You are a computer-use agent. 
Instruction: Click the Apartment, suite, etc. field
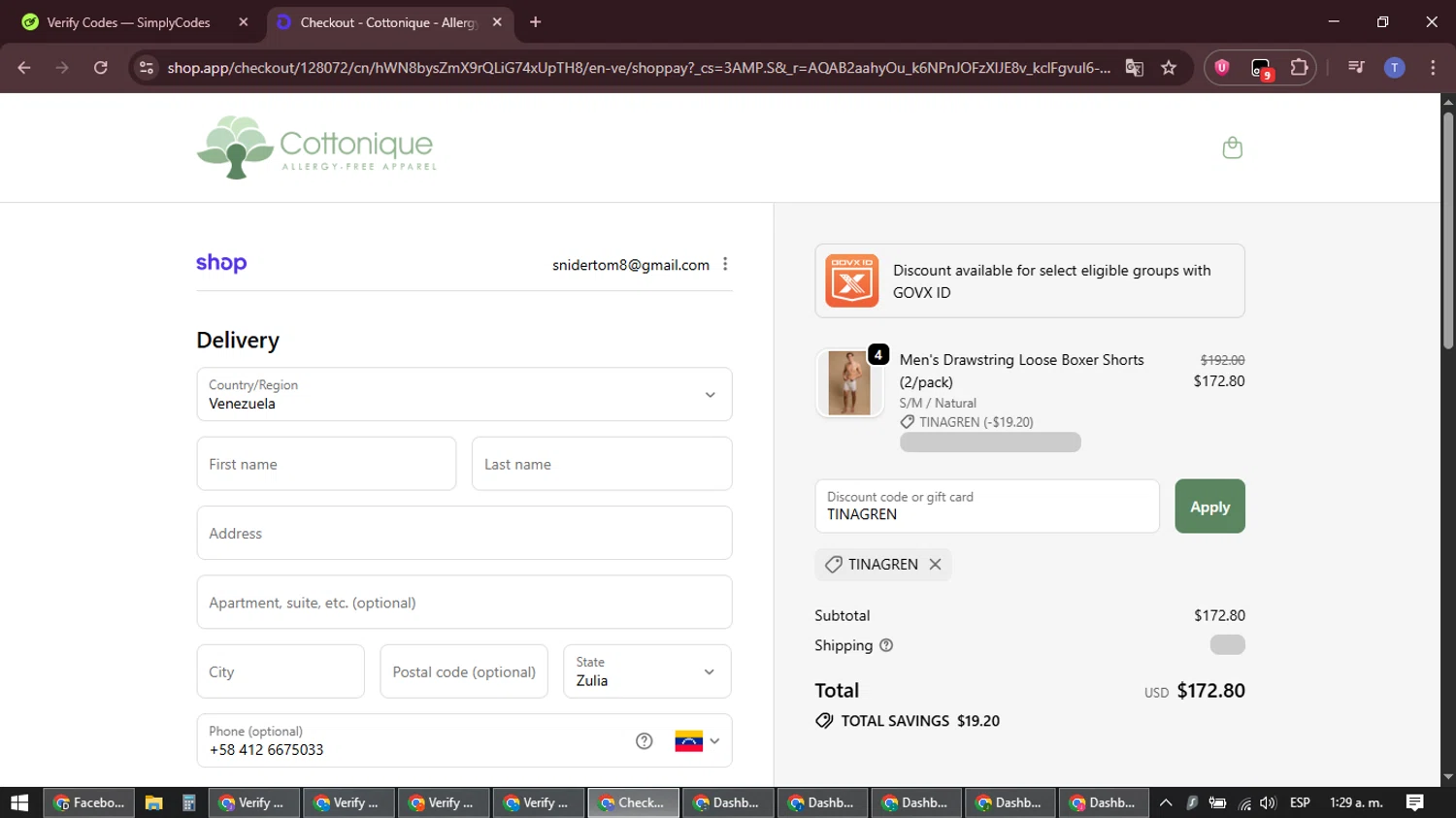point(464,603)
